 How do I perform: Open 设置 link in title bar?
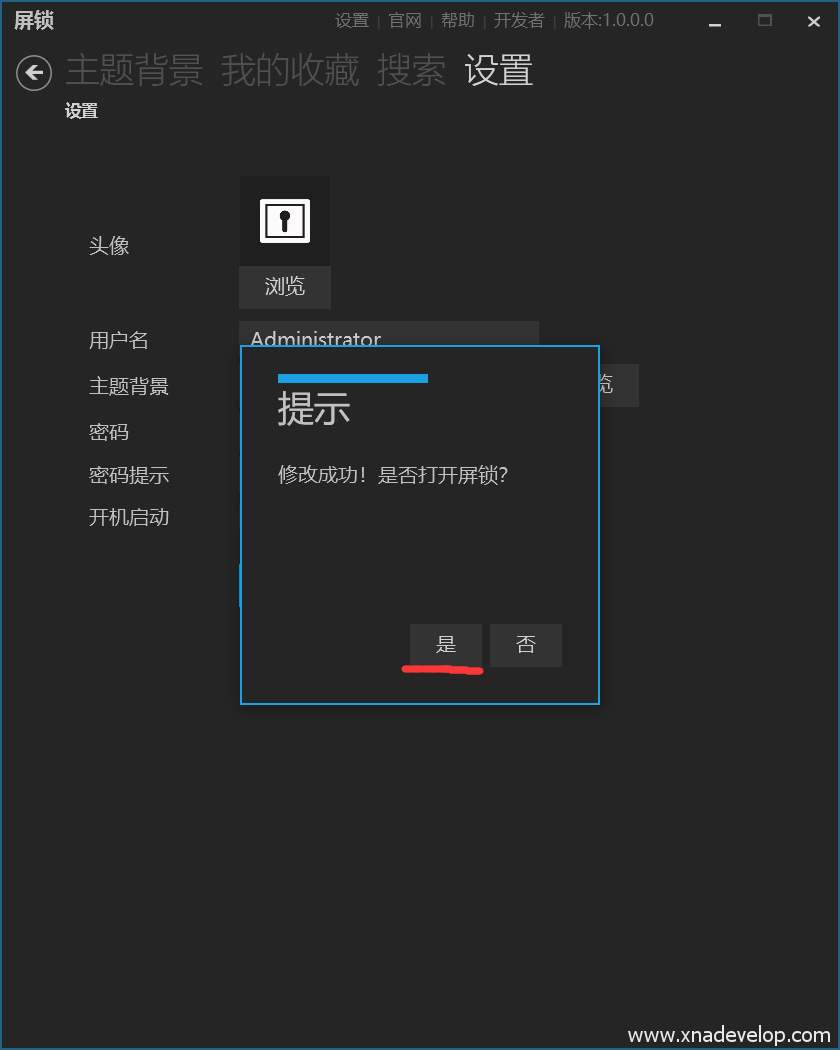click(x=352, y=21)
